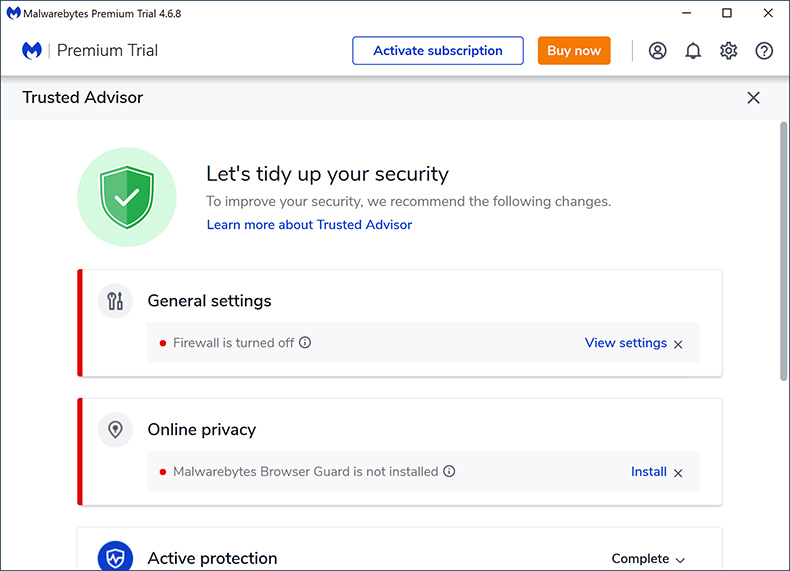Click the orange Buy now button

click(574, 50)
